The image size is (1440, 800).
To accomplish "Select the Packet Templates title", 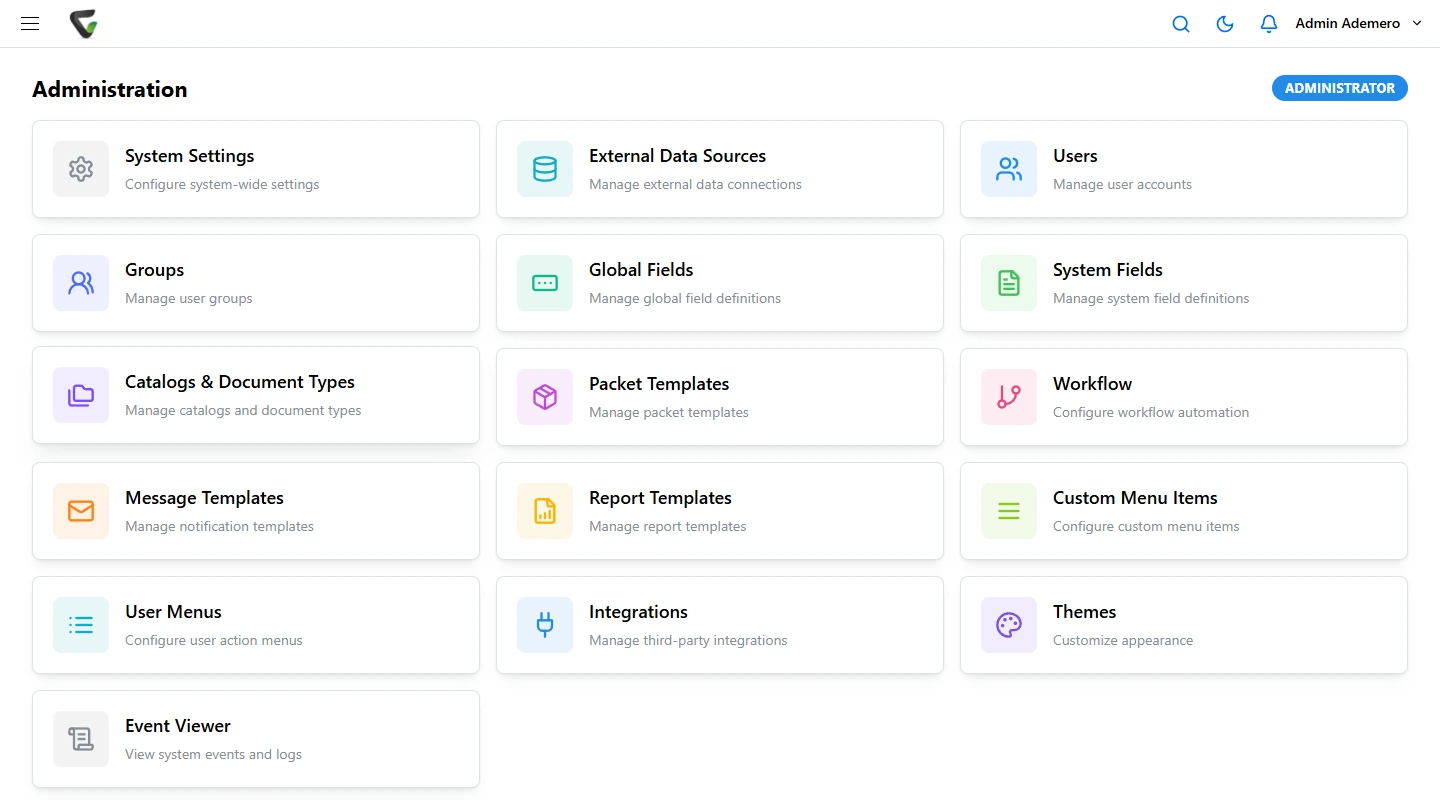I will click(659, 384).
